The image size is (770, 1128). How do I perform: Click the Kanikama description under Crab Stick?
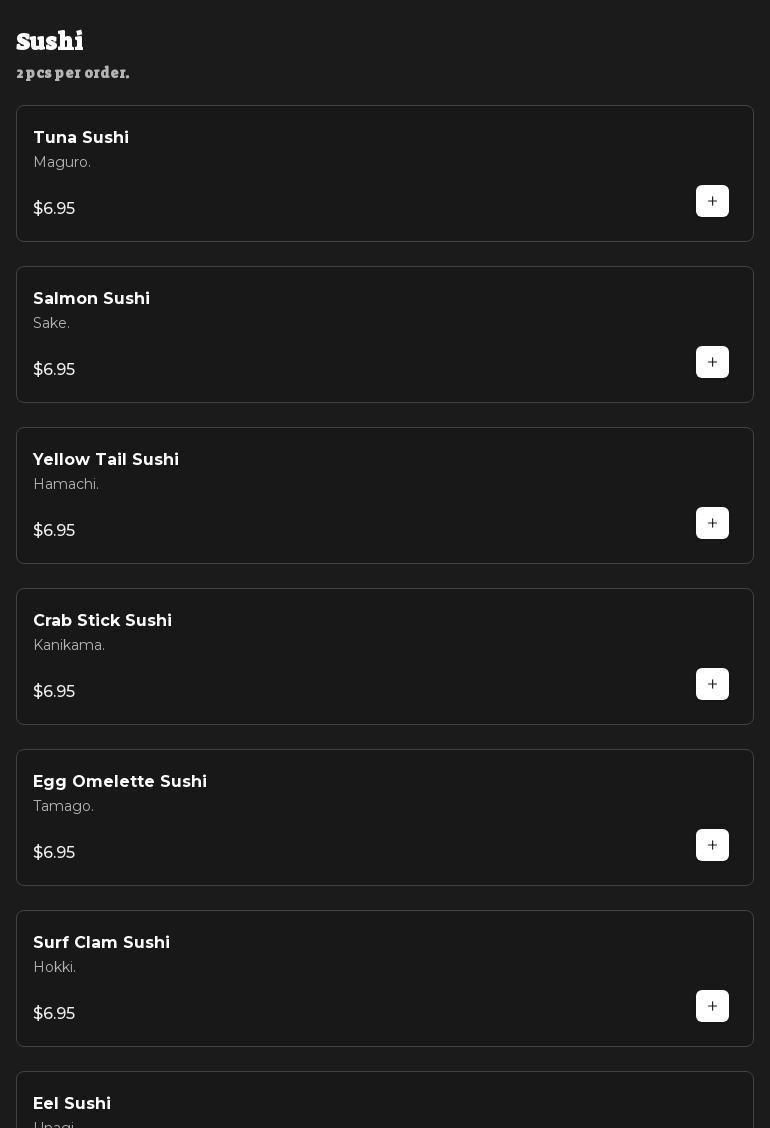tap(69, 645)
